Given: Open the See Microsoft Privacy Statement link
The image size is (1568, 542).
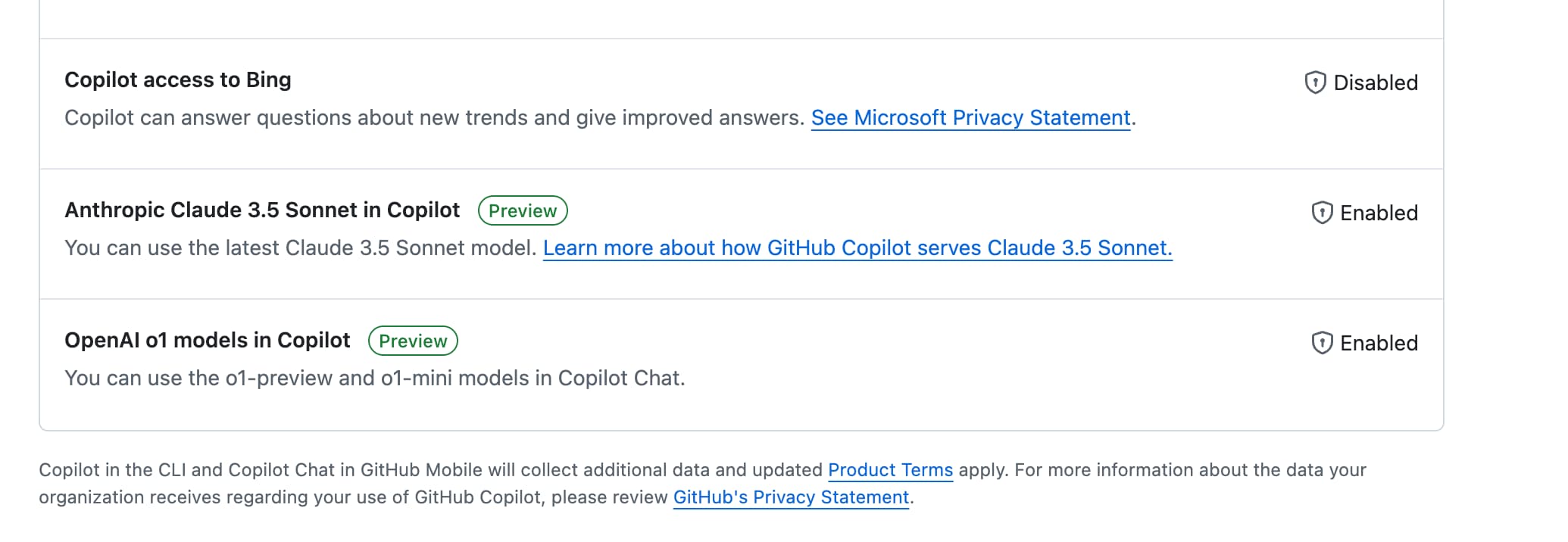Looking at the screenshot, I should pyautogui.click(x=970, y=118).
